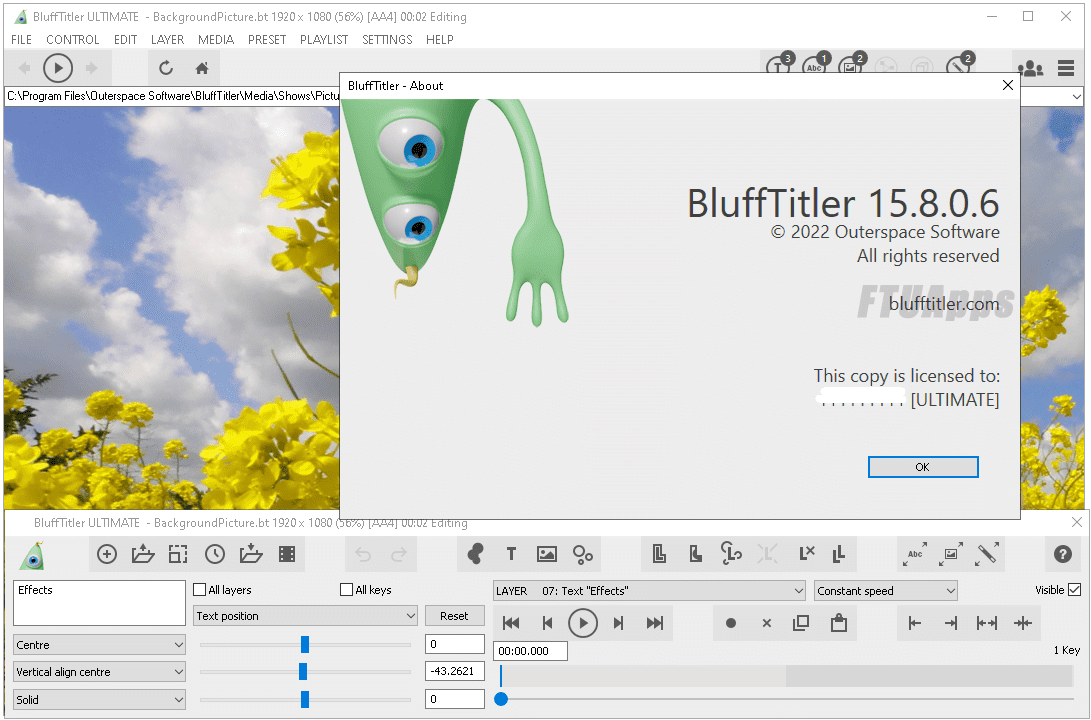Click the second property slider handle
This screenshot has height=720, width=1091.
click(303, 672)
